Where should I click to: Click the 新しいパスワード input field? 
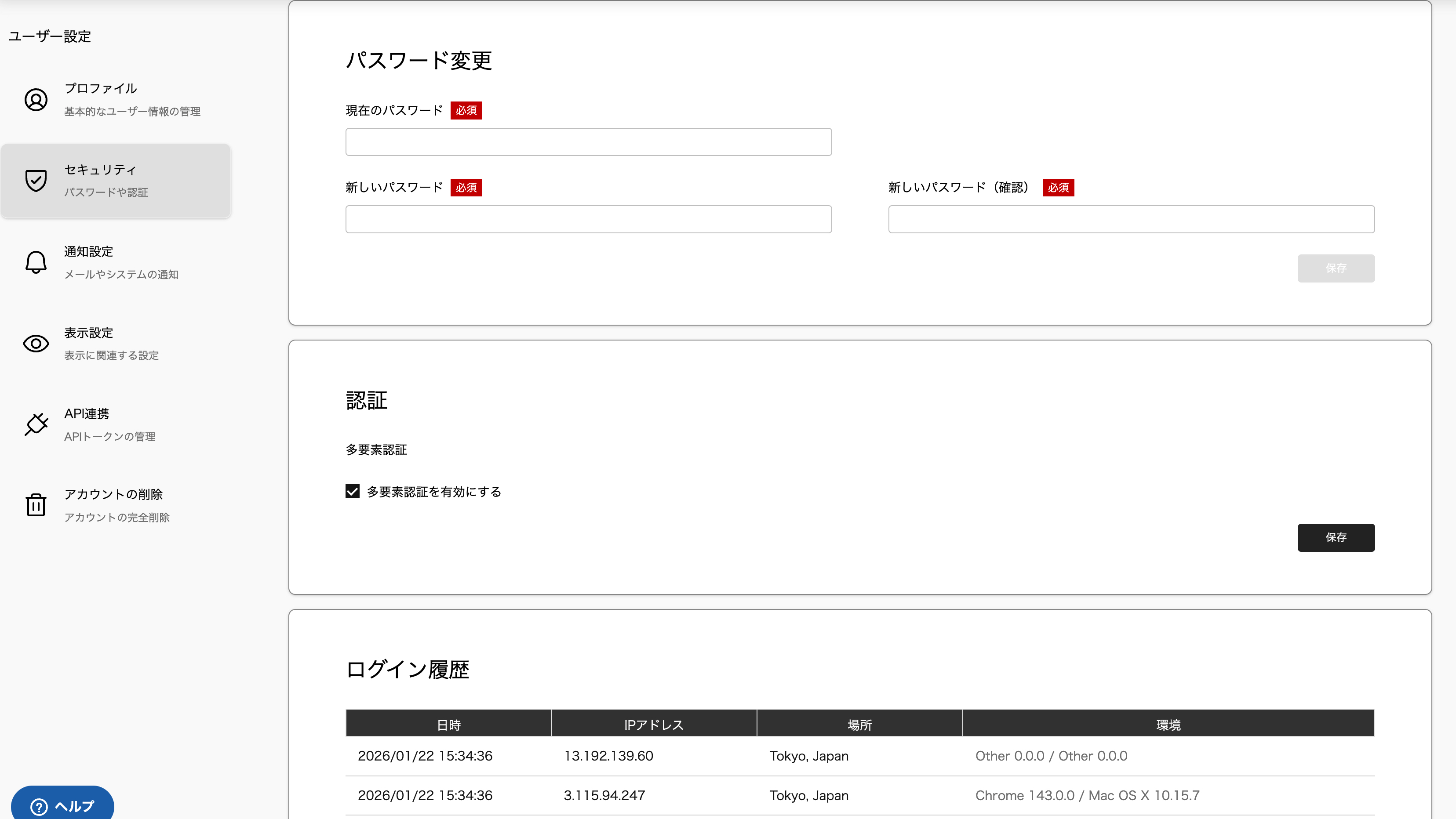pyautogui.click(x=588, y=219)
